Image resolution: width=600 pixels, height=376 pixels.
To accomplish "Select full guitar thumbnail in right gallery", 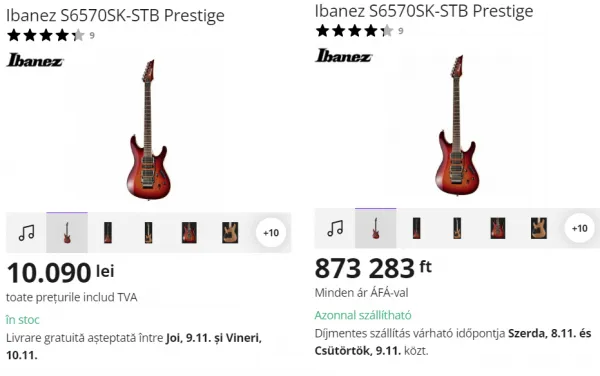I will 376,228.
